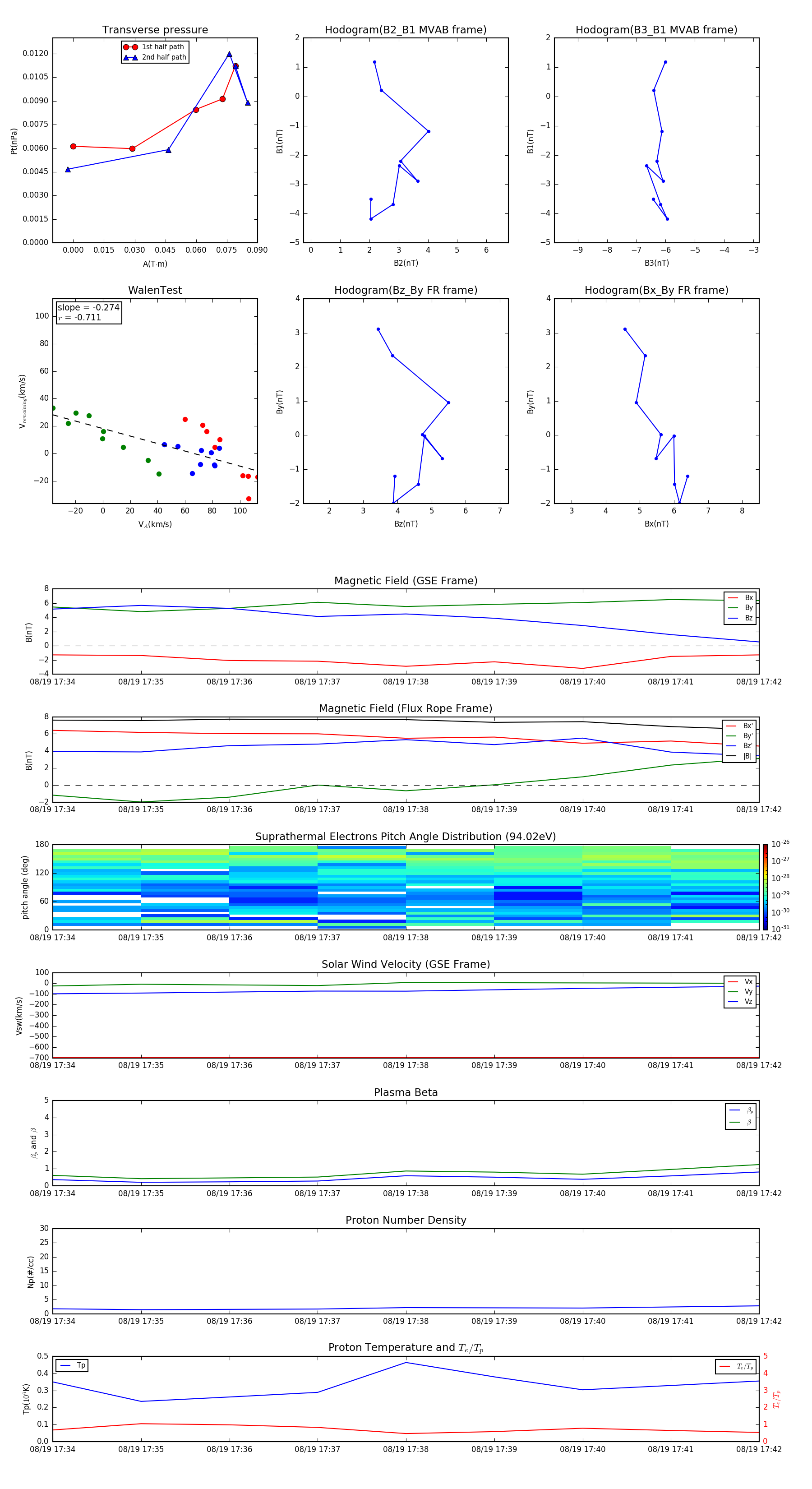The height and width of the screenshot is (1489, 812).
Task: Click the "V_remaining(km/s)" y-axis label
Action: [22, 401]
